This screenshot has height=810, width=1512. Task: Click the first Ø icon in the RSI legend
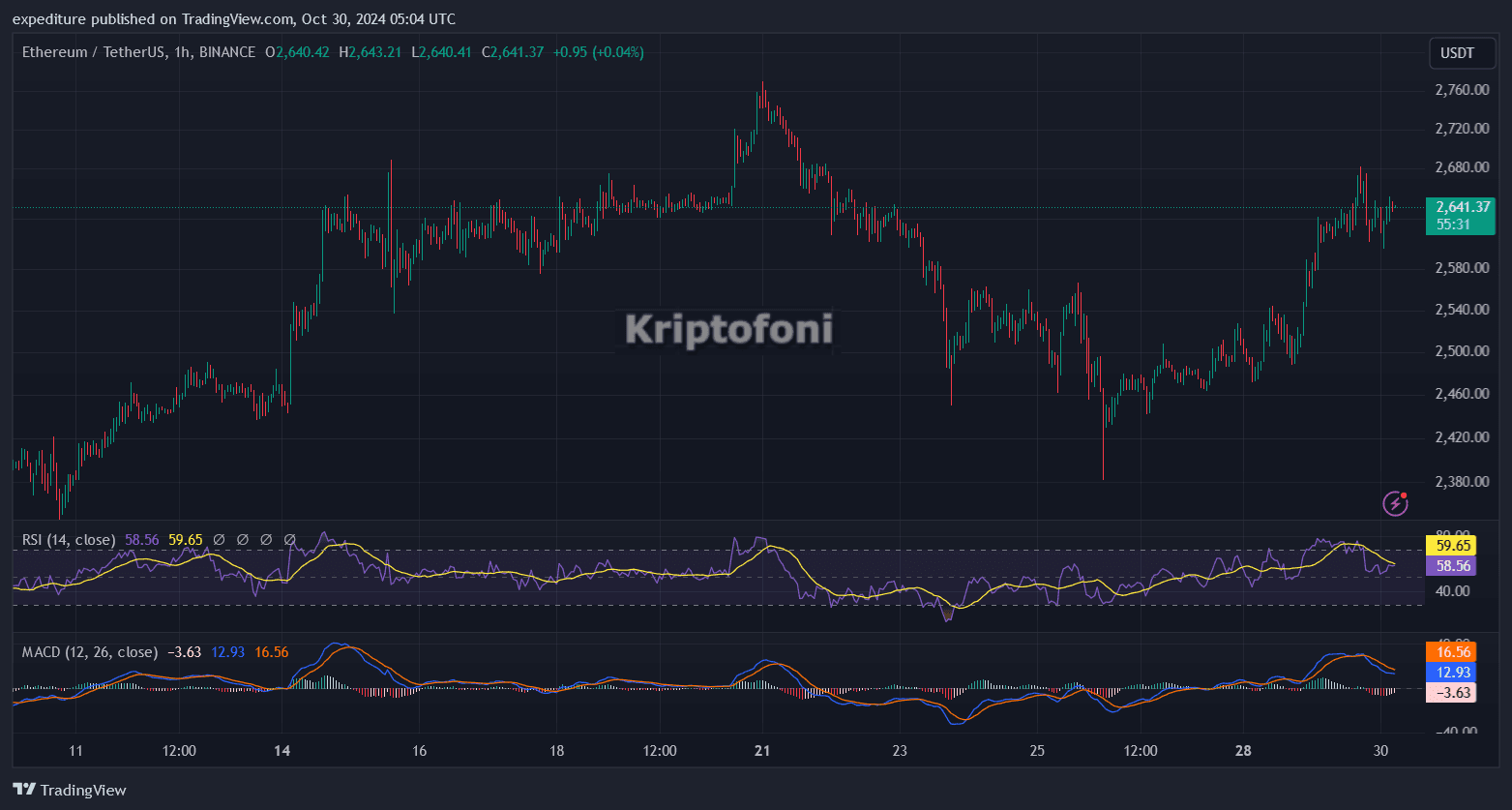217,539
